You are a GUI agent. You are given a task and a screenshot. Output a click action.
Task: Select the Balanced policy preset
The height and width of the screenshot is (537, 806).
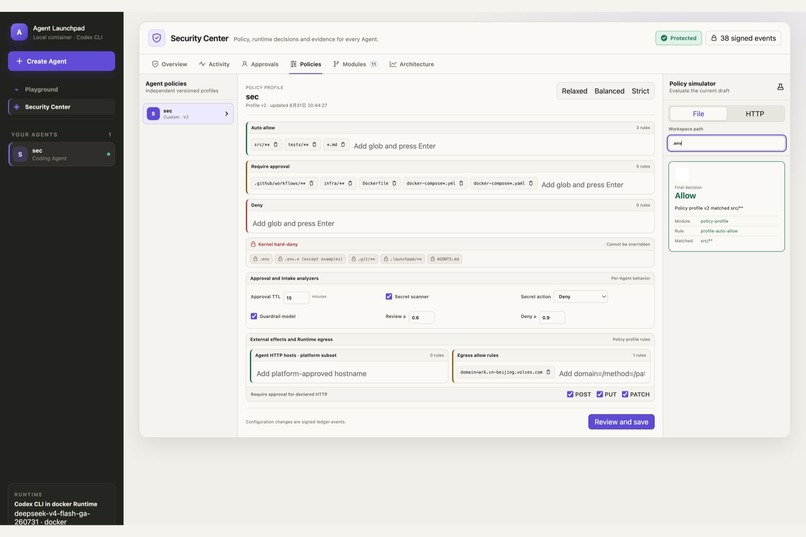click(x=609, y=91)
